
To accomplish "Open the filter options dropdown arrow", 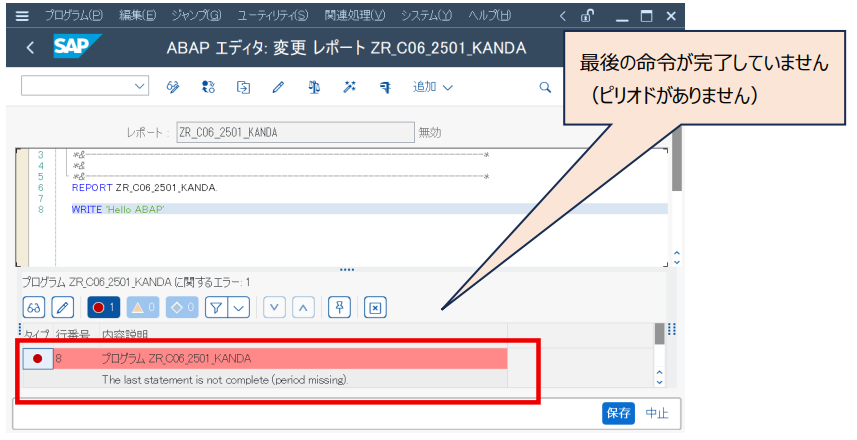I will (238, 307).
